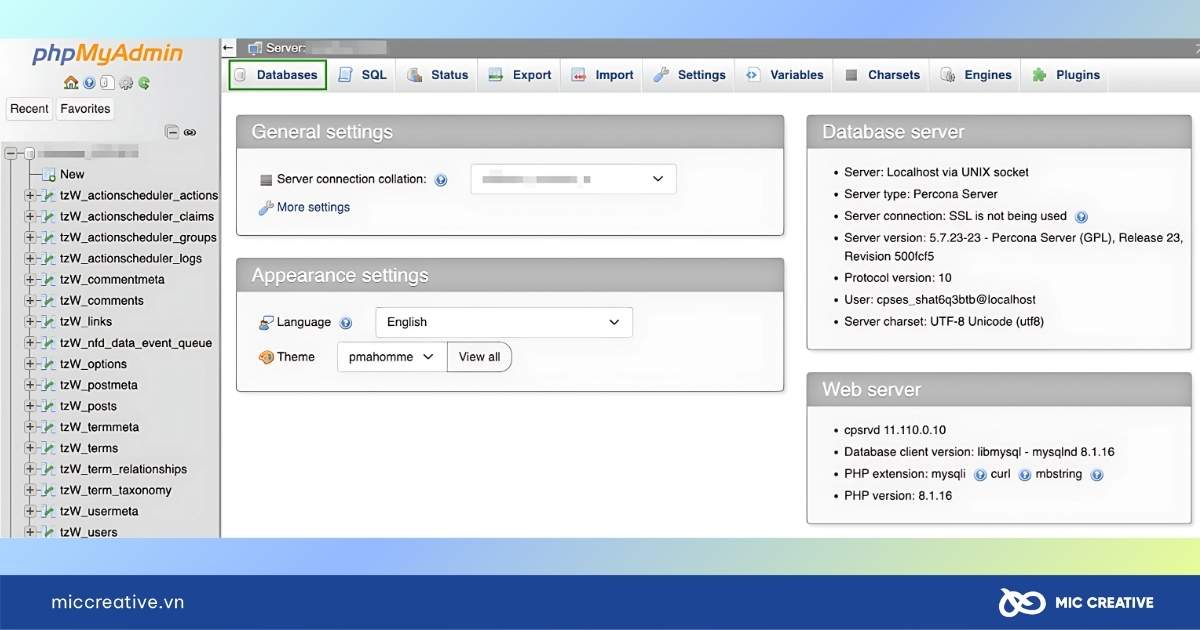The height and width of the screenshot is (630, 1200).
Task: Click the left arrow beside Server breadcrumb
Action: point(229,47)
